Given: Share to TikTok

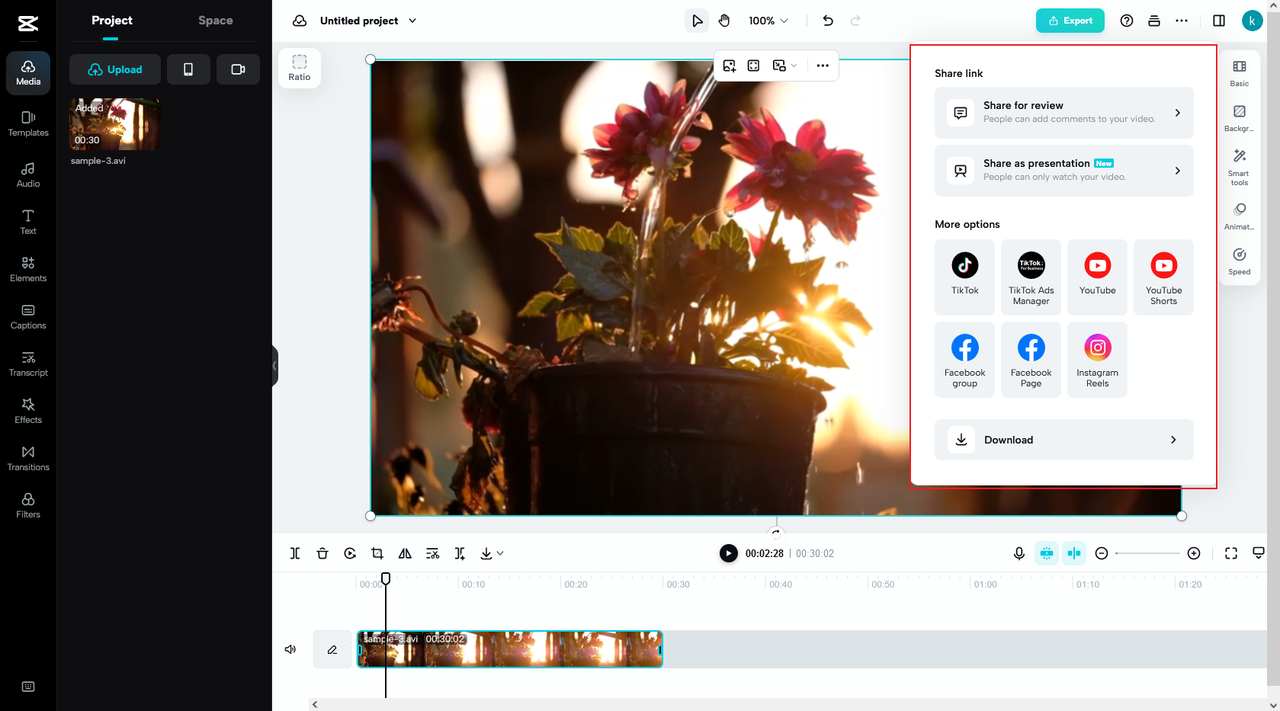Looking at the screenshot, I should pyautogui.click(x=965, y=277).
